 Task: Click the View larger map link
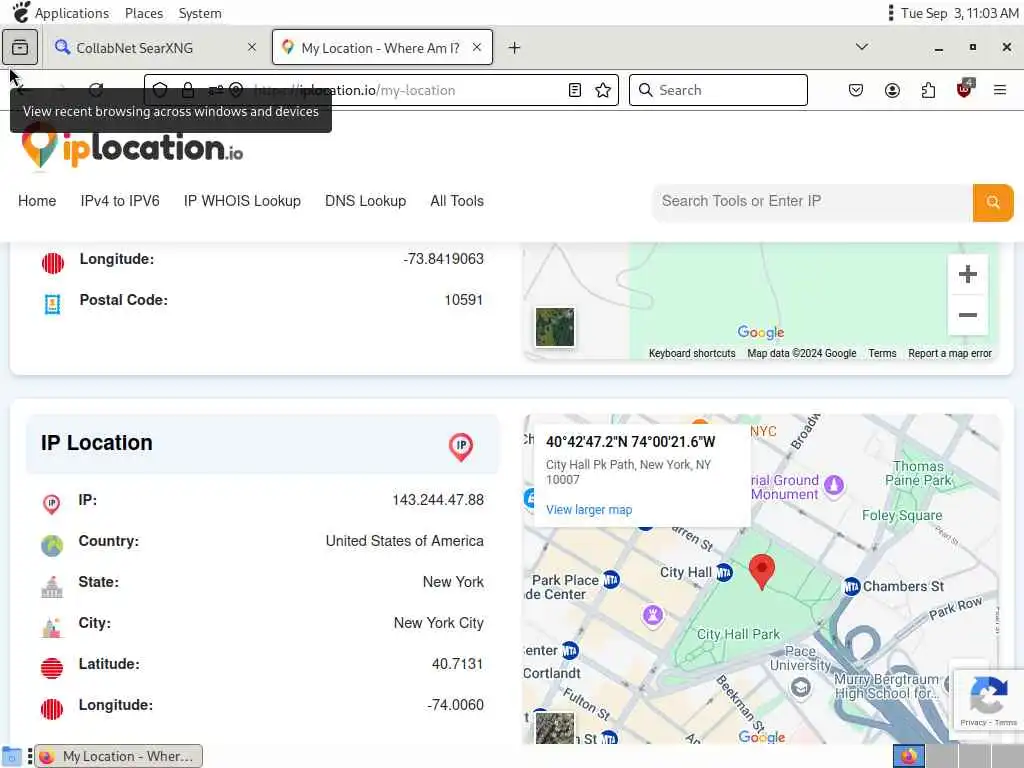589,509
